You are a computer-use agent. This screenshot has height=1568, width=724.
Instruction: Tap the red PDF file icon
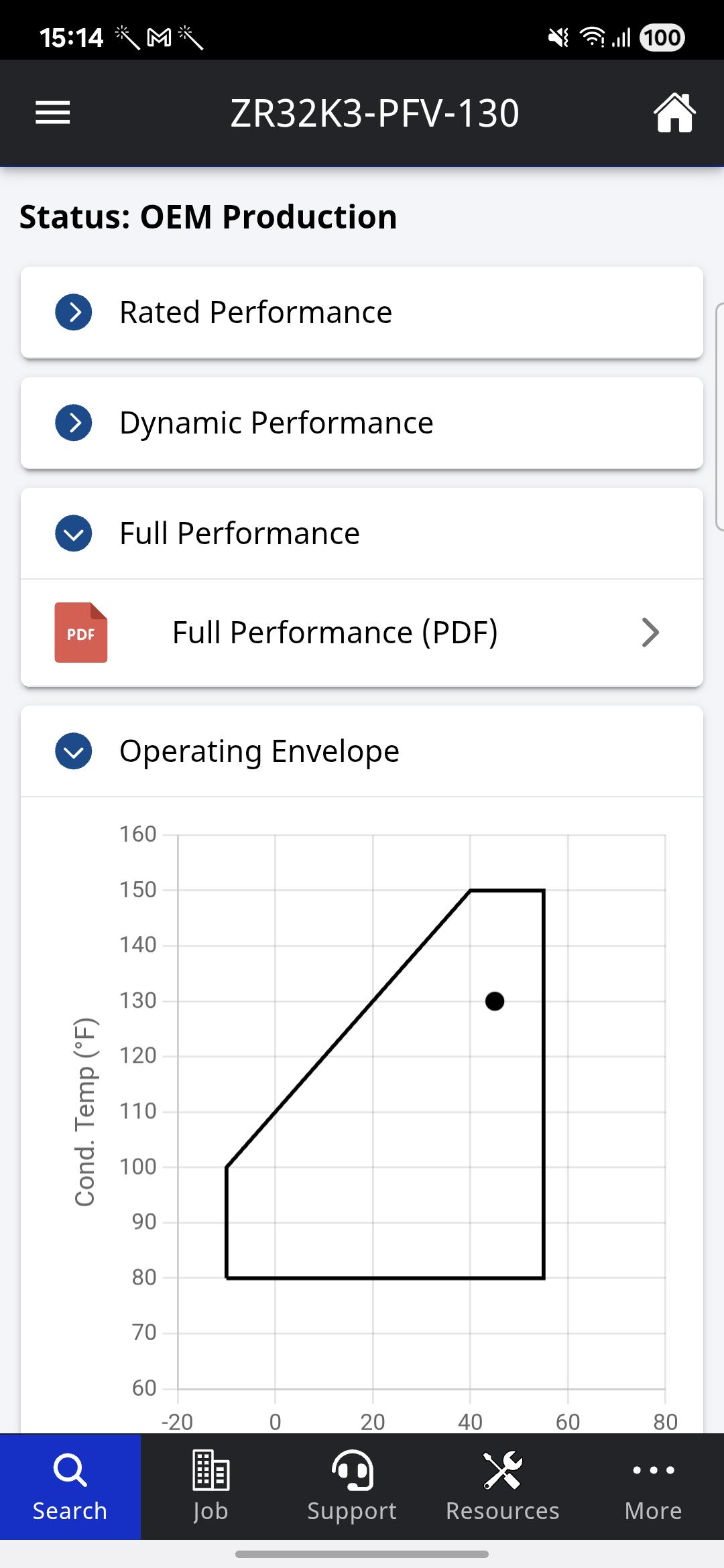(81, 633)
